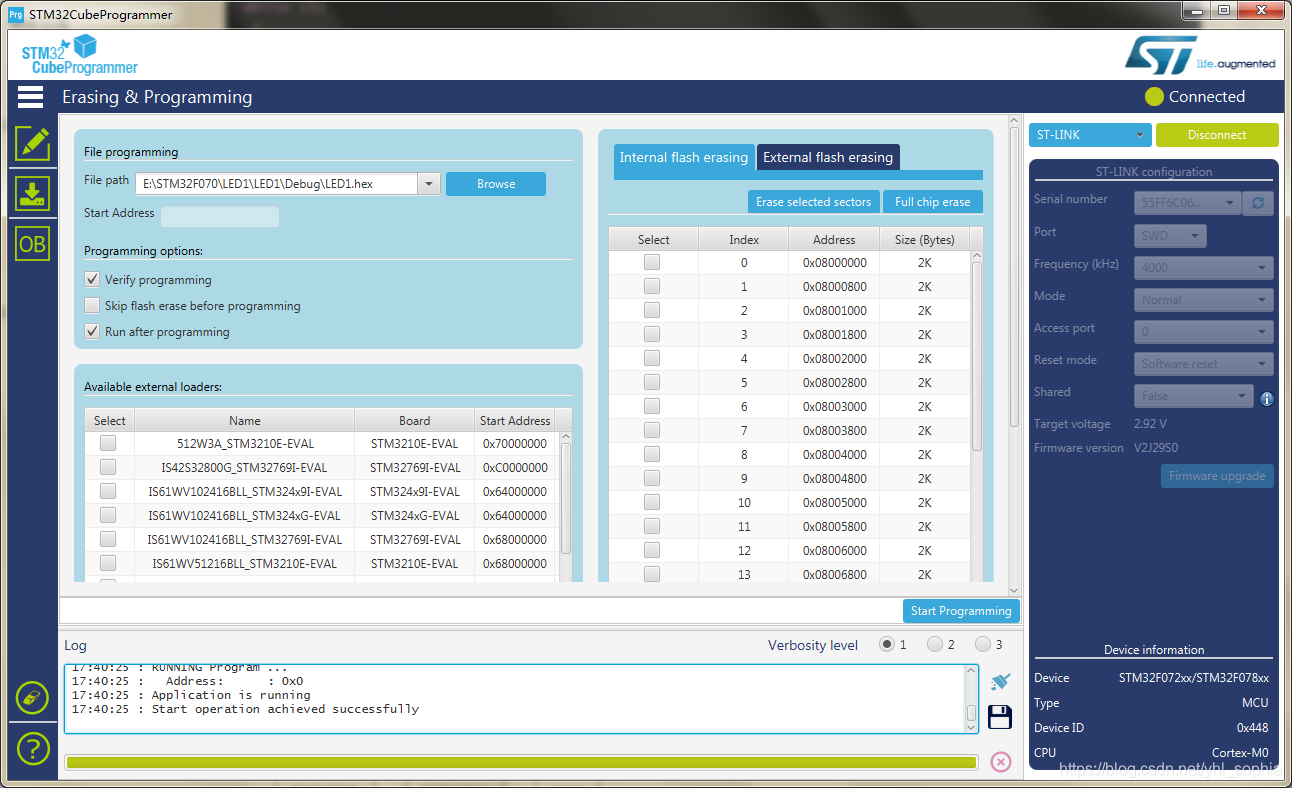Screen dimensions: 1292x788
Task: Click Start Programming button
Action: tap(961, 611)
